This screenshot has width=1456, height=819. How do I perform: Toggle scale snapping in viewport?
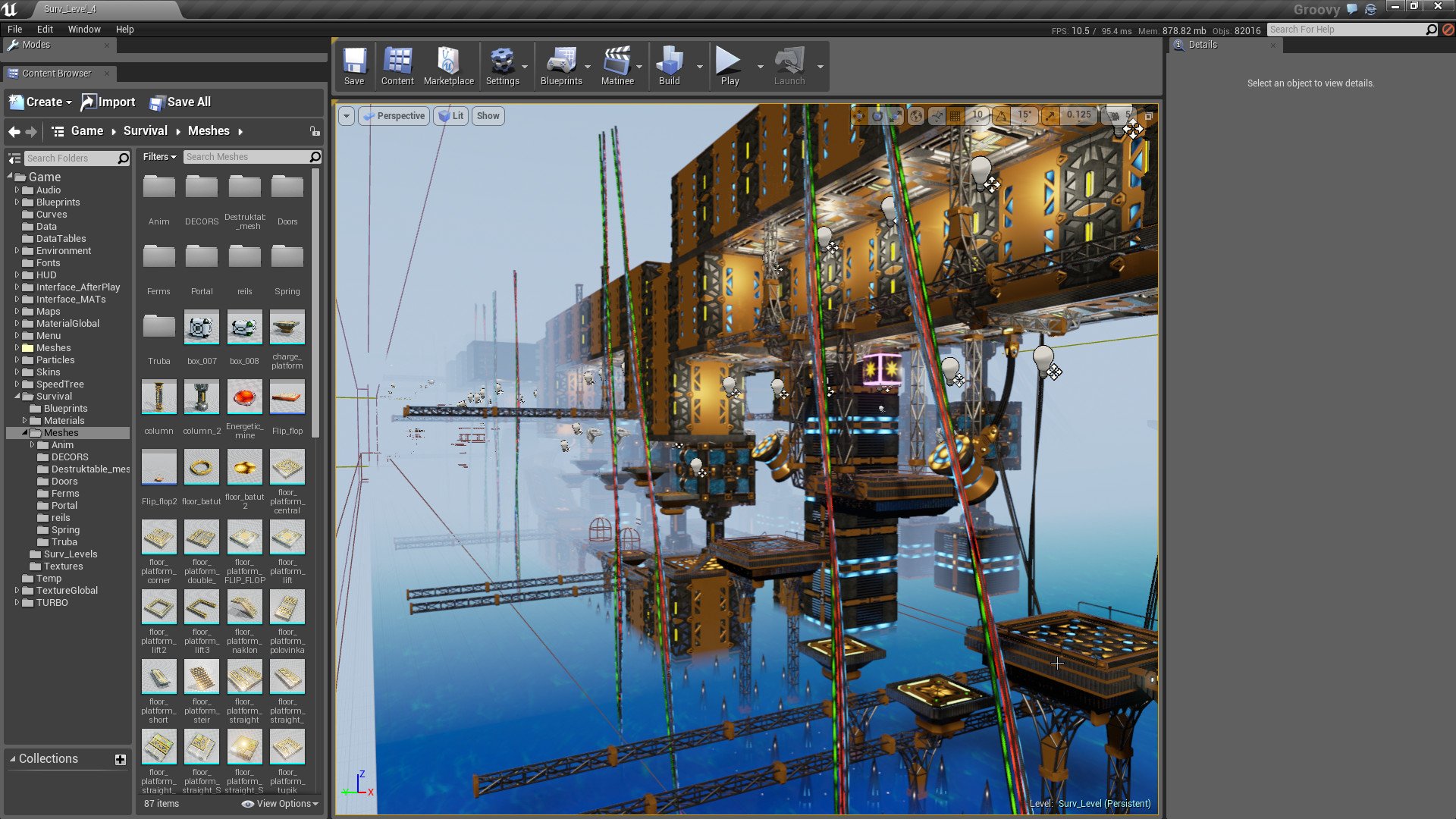coord(1050,116)
